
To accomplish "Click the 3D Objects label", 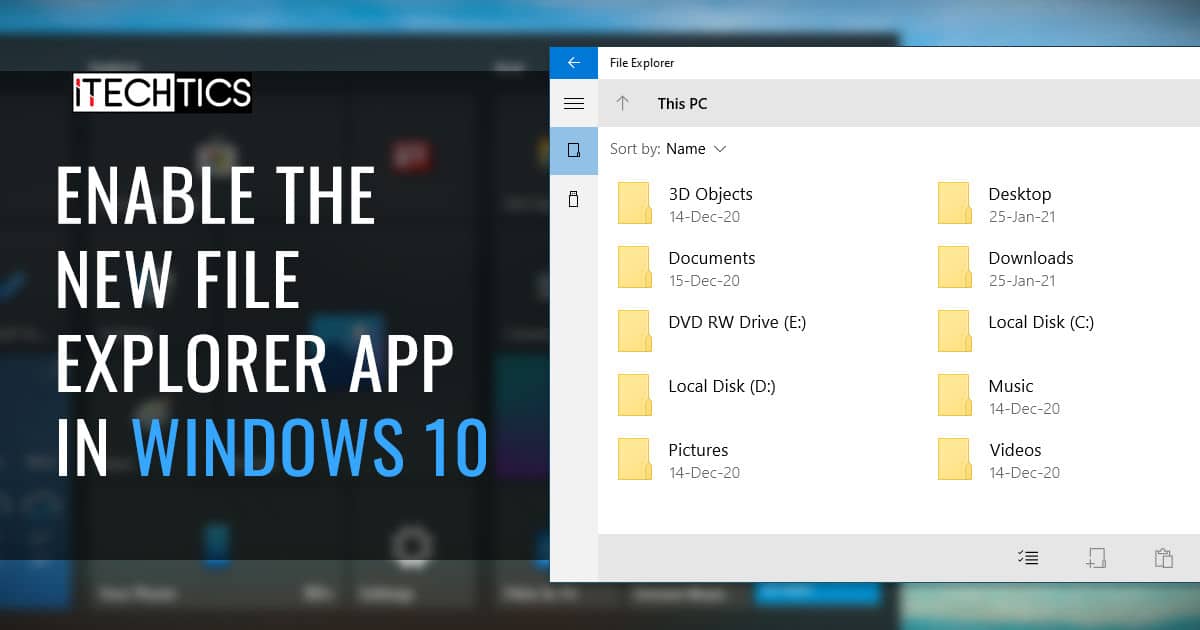I will tap(710, 194).
